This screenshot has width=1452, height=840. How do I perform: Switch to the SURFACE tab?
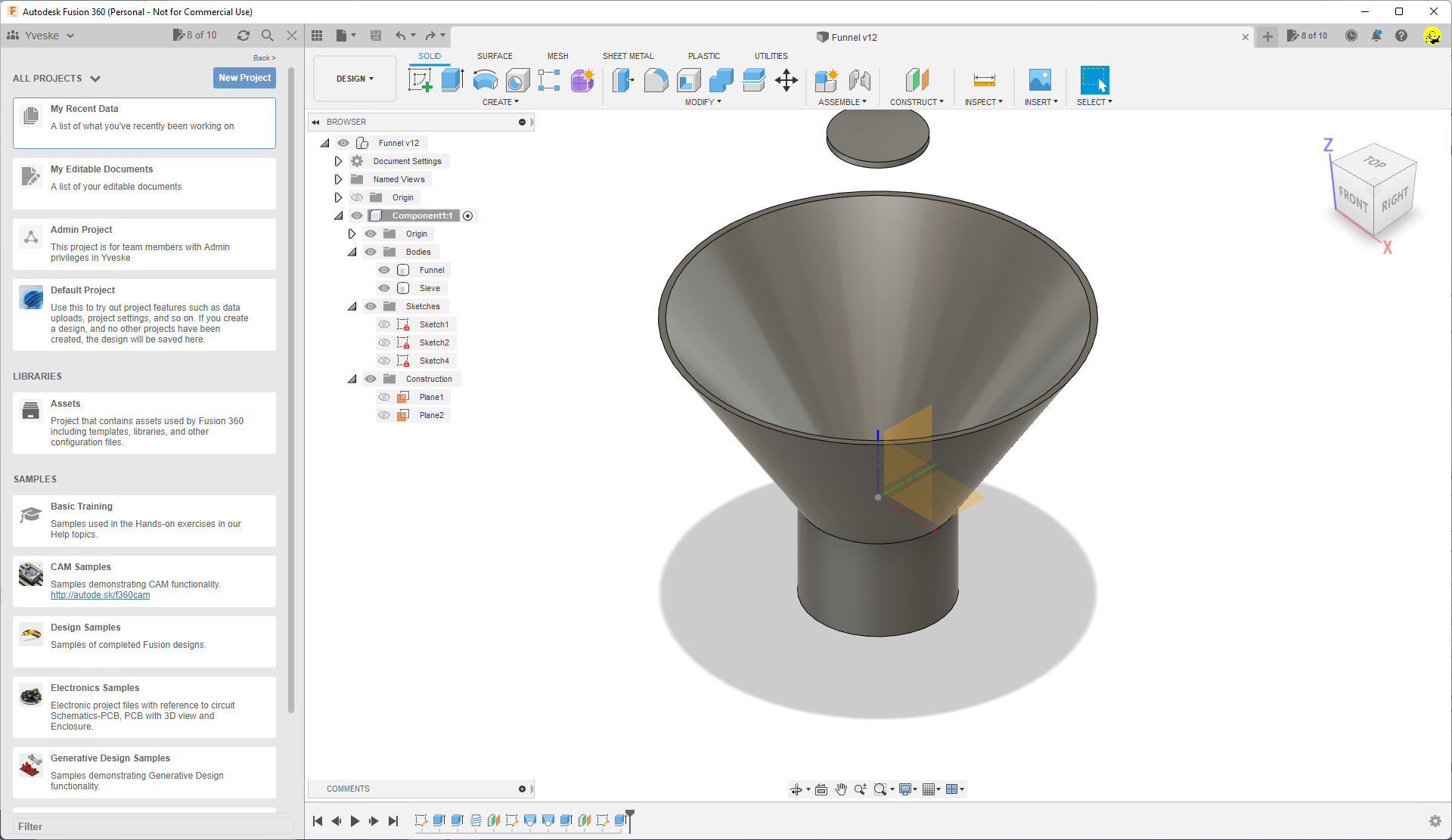click(495, 56)
